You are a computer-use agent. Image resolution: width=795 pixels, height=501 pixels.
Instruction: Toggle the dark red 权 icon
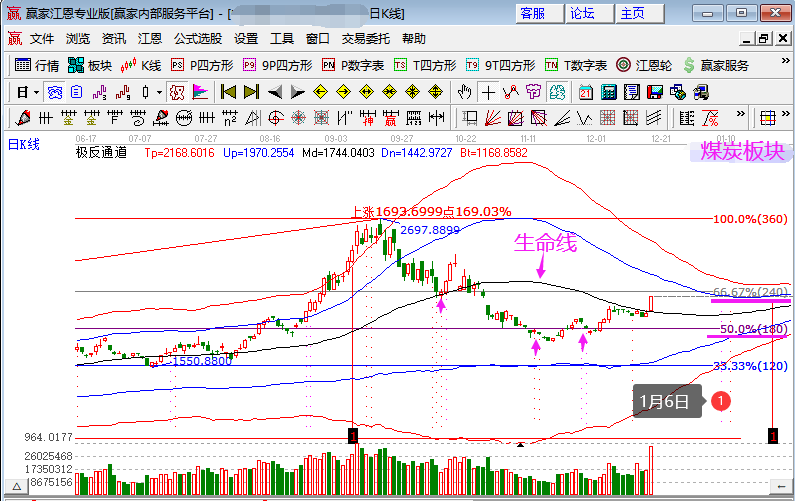[x=177, y=92]
